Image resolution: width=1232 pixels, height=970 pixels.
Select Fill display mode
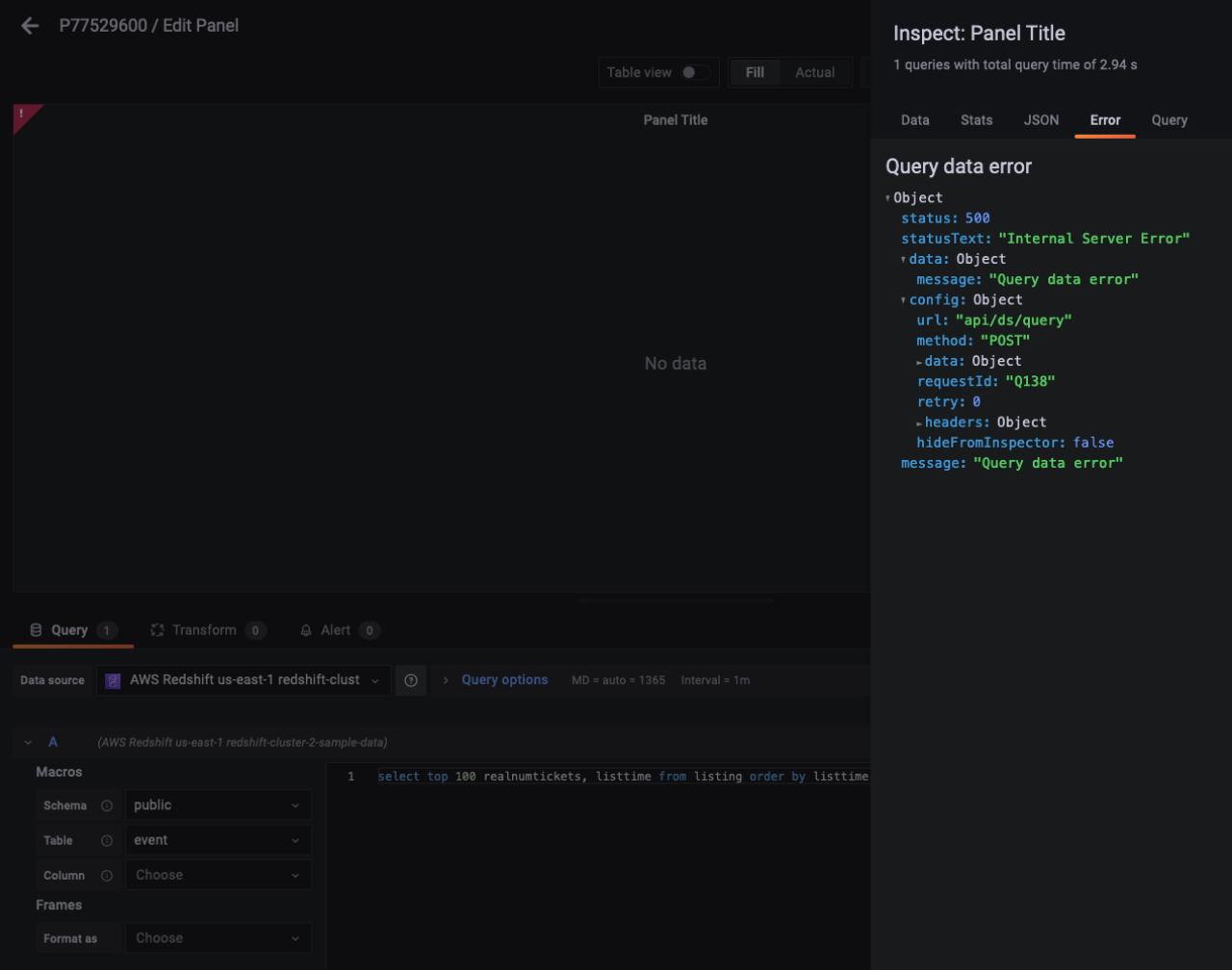pos(755,71)
